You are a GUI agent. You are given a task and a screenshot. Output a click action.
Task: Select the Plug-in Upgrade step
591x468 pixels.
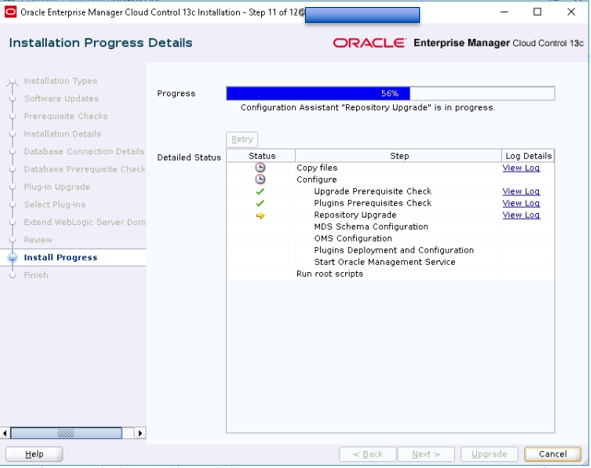57,187
